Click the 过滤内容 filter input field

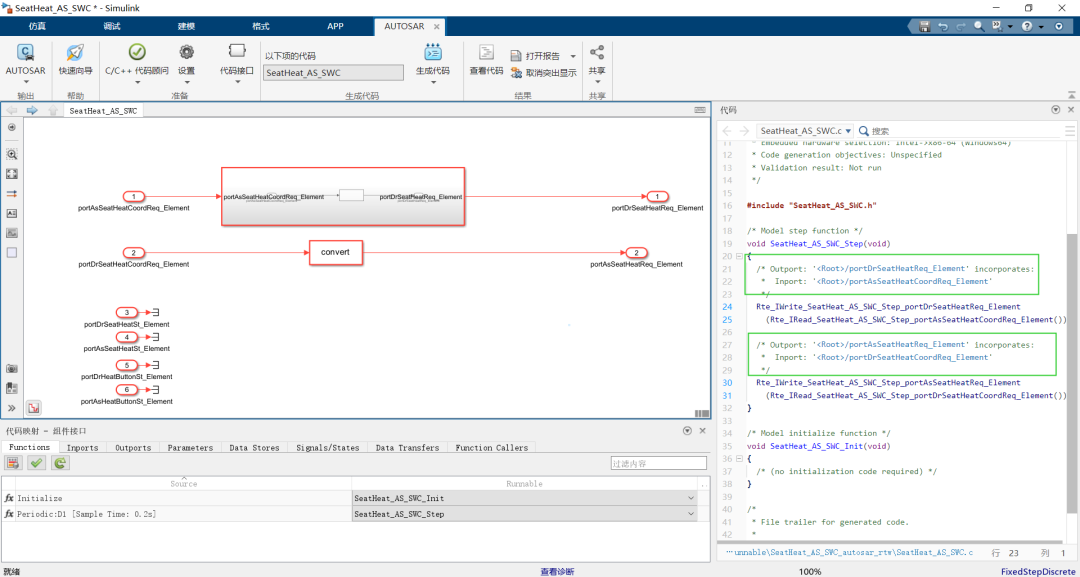tap(658, 463)
